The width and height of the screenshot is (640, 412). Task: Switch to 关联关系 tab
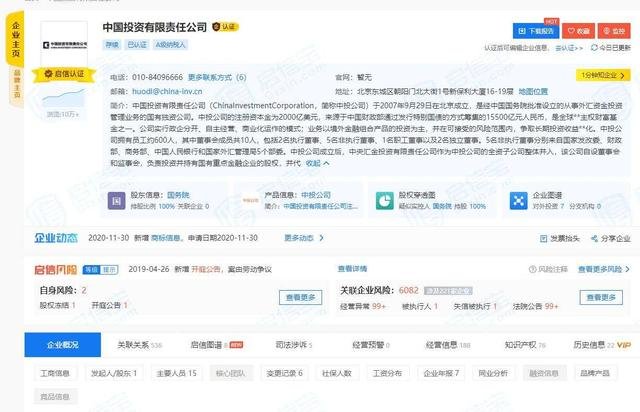coord(139,345)
